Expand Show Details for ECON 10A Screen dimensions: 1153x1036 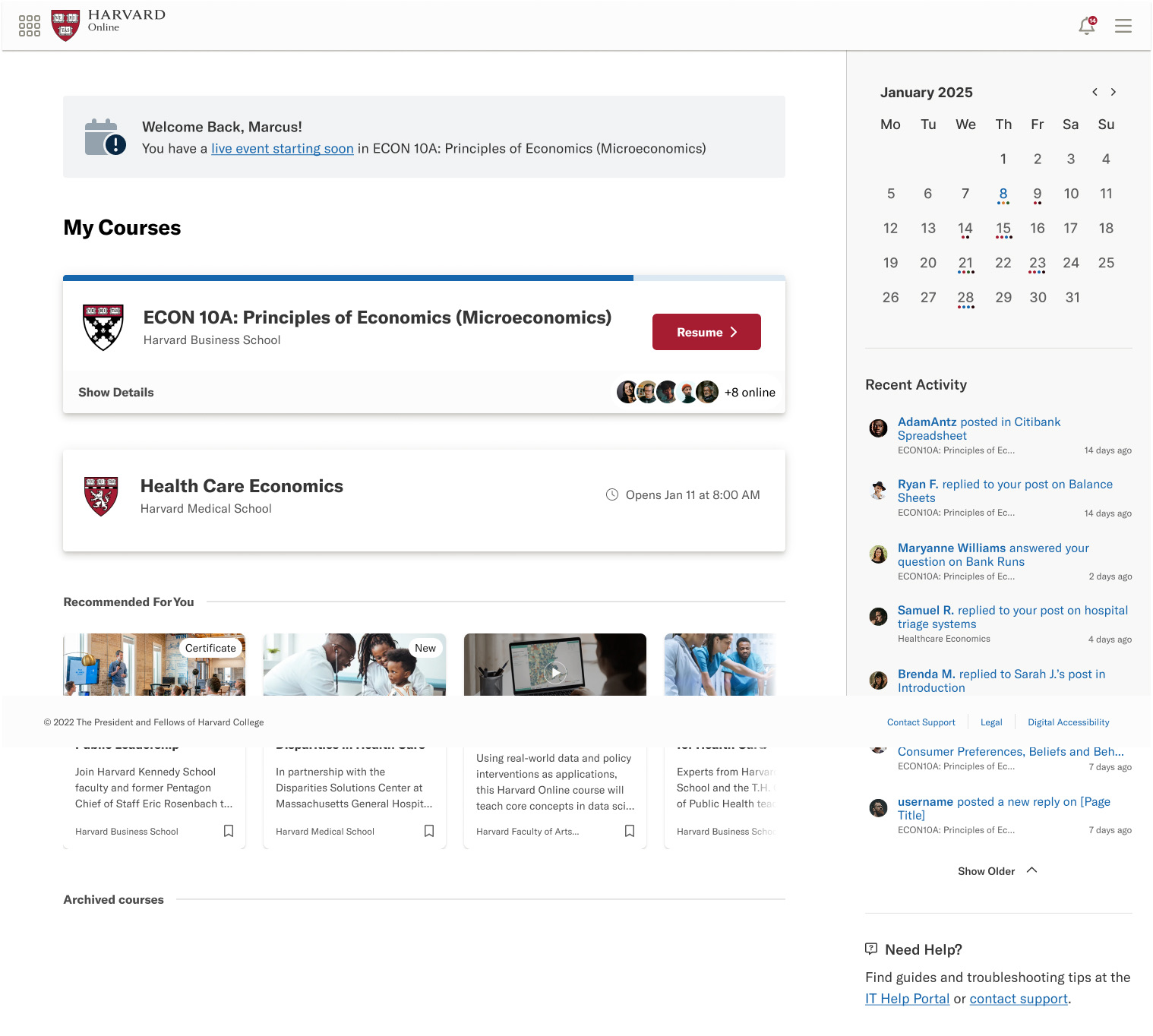click(x=116, y=393)
